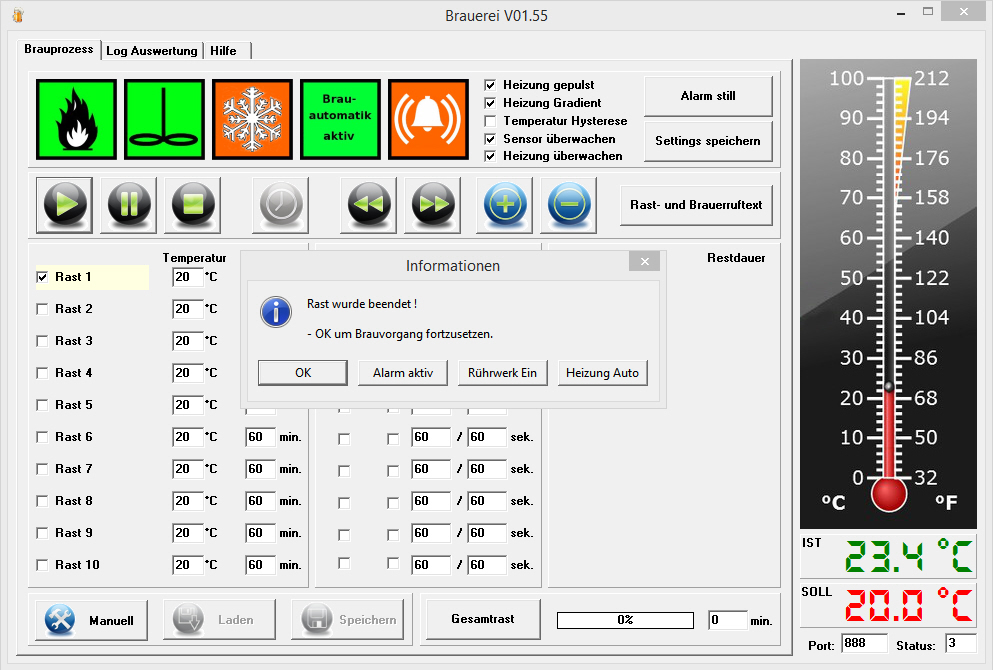Click the fast forward button

[x=433, y=205]
